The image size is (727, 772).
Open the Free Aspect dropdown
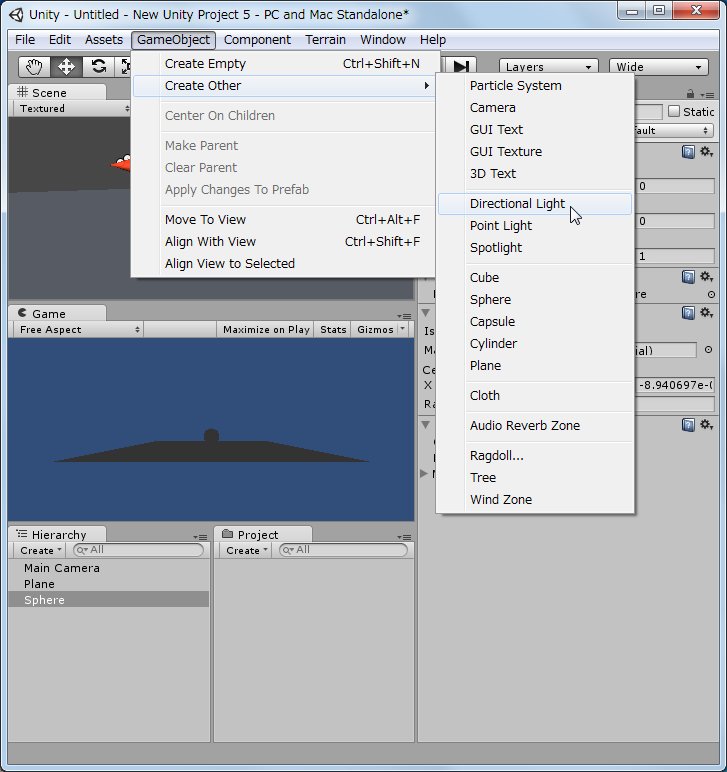click(x=79, y=329)
